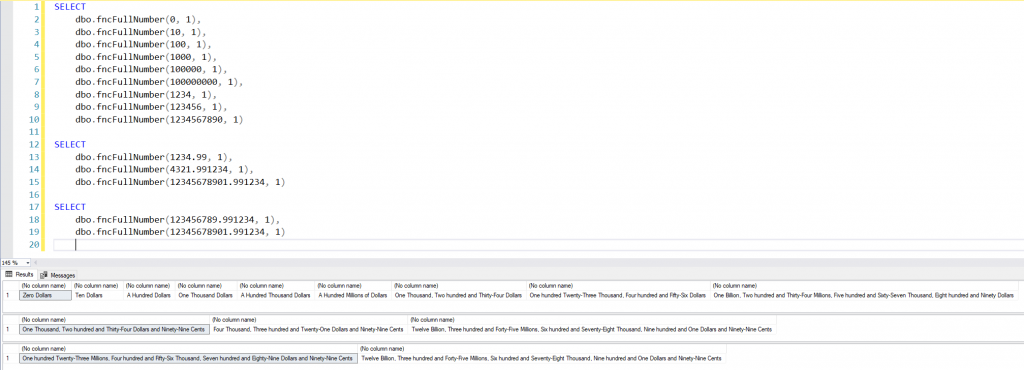Click the column header above 'Four Thousand, Three hundred'
The height and width of the screenshot is (370, 1024).
[310, 320]
